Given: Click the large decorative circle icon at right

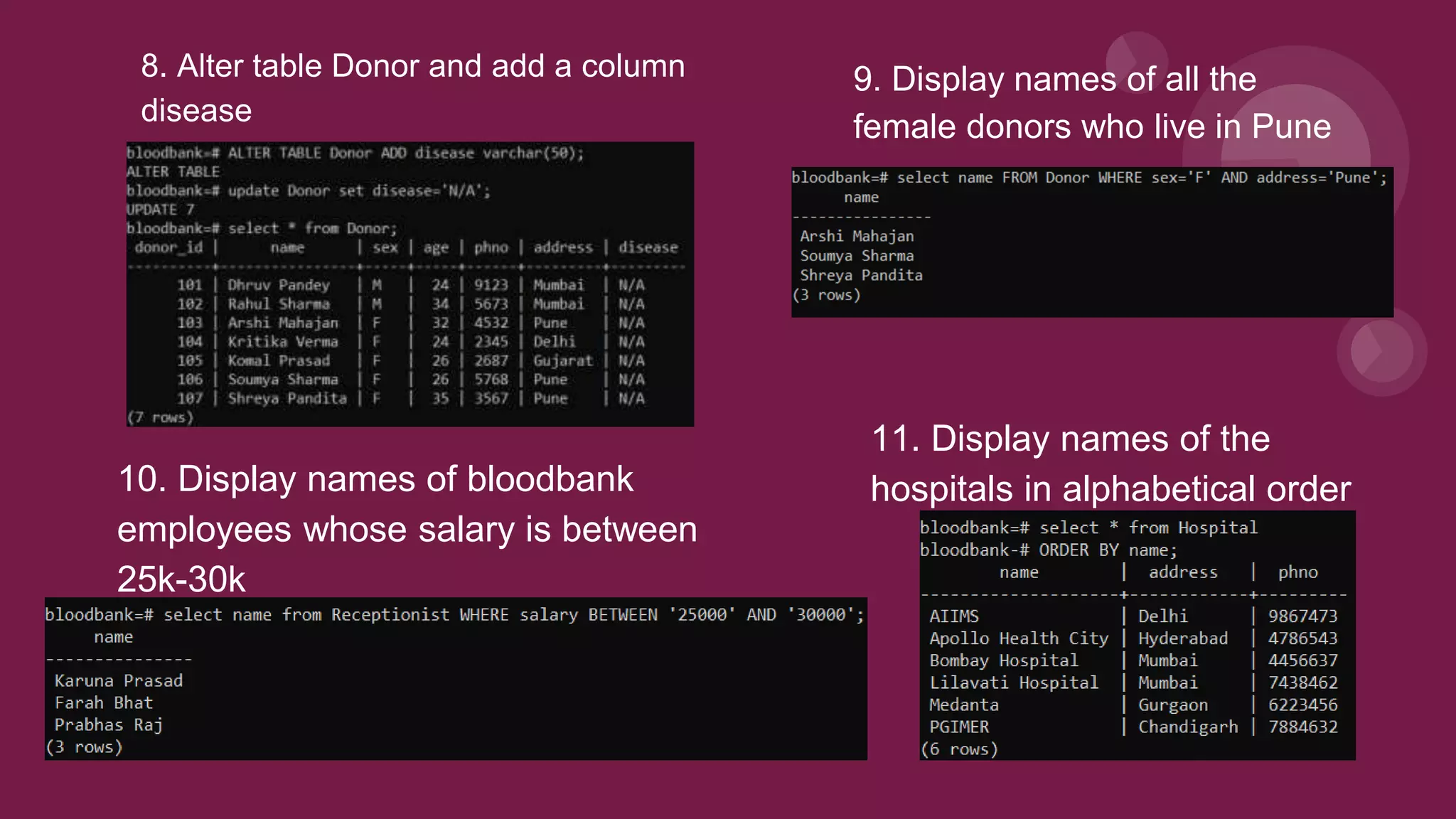Looking at the screenshot, I should point(1381,350).
